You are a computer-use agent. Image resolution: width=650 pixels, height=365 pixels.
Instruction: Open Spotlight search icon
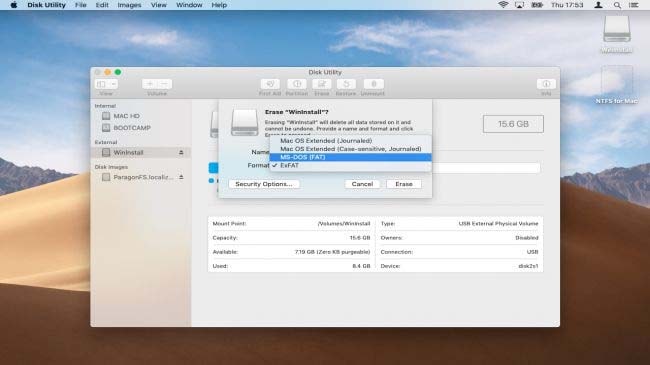point(617,5)
